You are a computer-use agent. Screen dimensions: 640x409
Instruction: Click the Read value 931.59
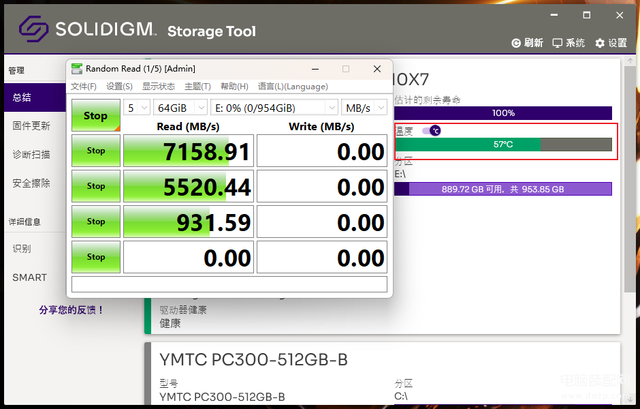coord(188,222)
